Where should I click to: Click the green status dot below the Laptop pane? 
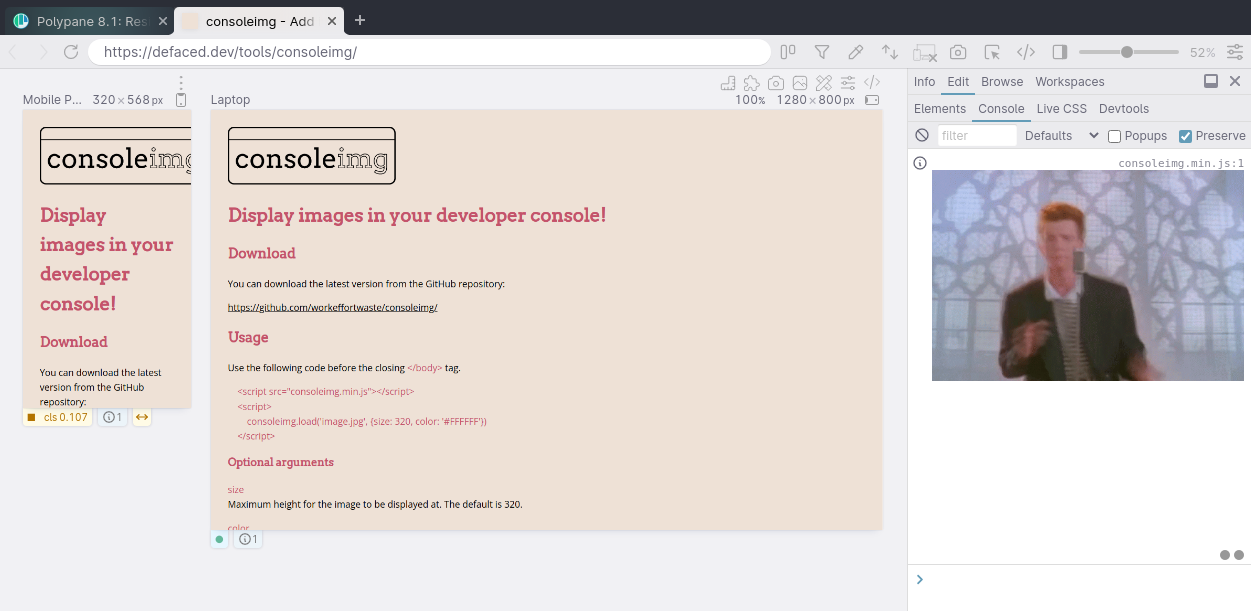[x=219, y=539]
